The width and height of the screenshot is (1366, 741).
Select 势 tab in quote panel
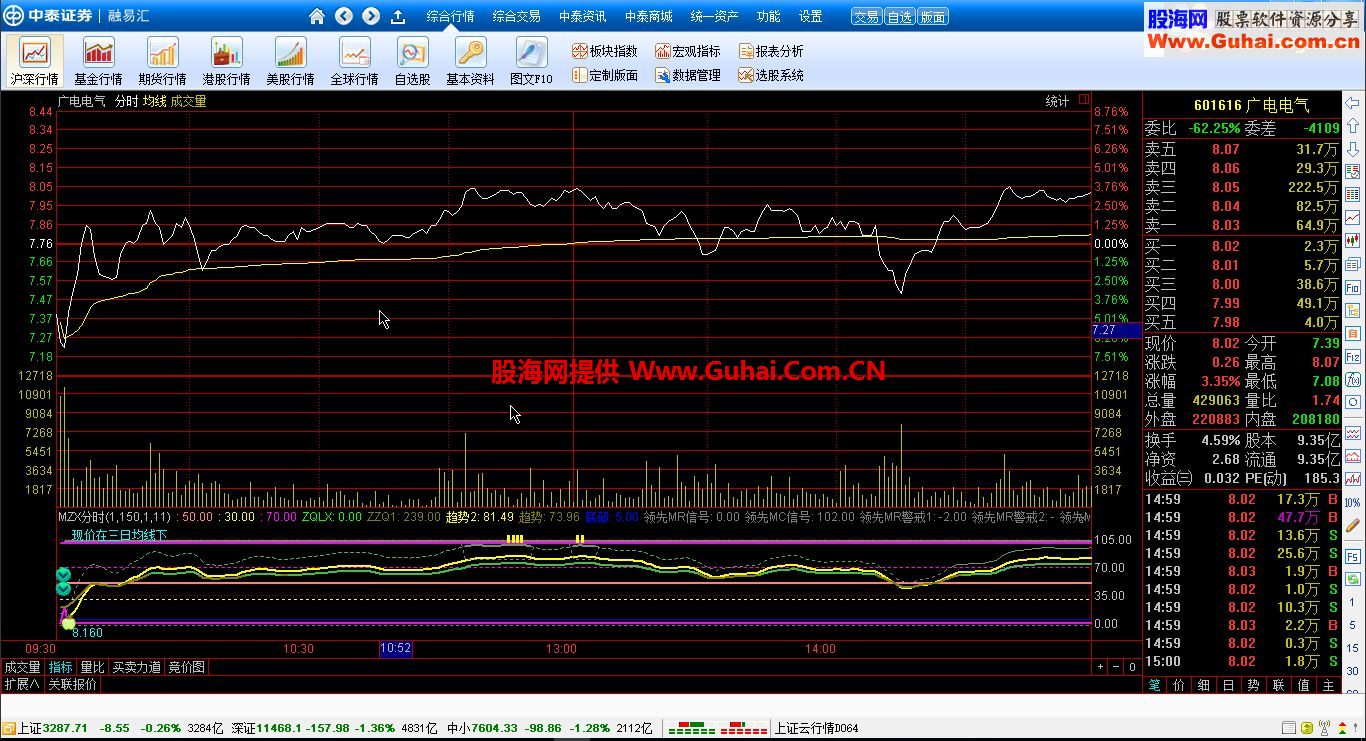(1254, 685)
